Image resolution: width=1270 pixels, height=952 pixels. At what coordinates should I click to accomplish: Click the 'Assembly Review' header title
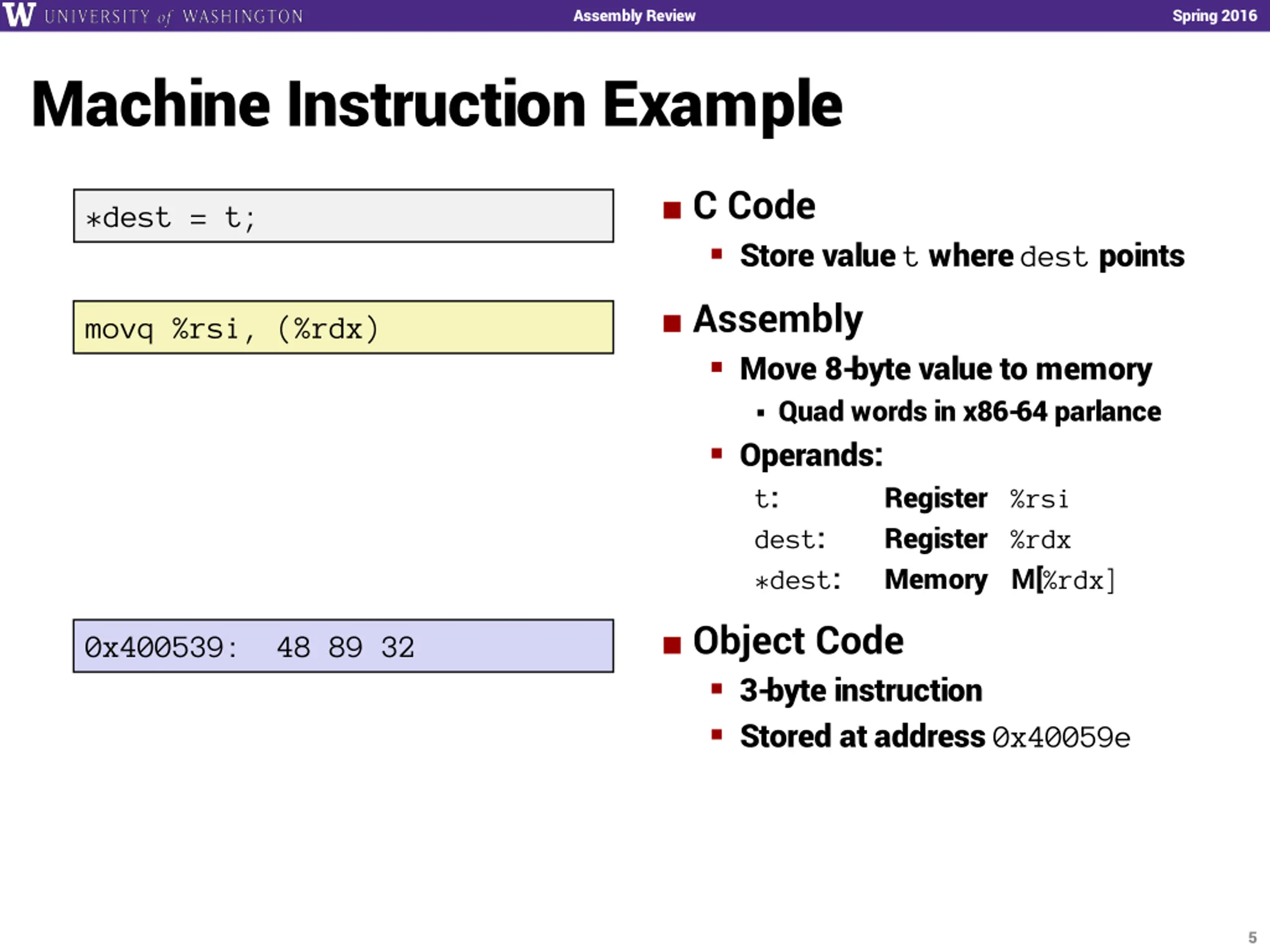635,15
